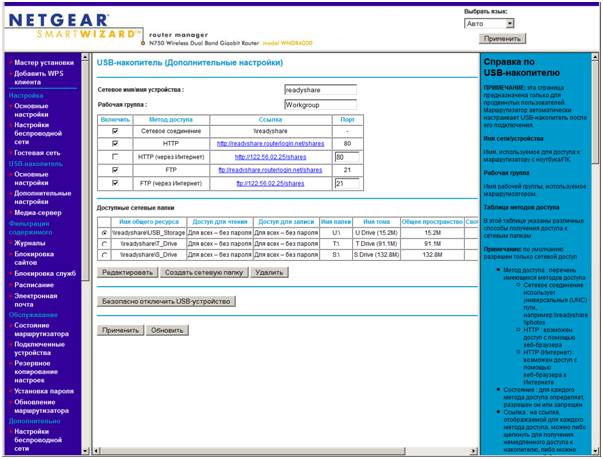Open Гостевая сеть menu item

37,153
